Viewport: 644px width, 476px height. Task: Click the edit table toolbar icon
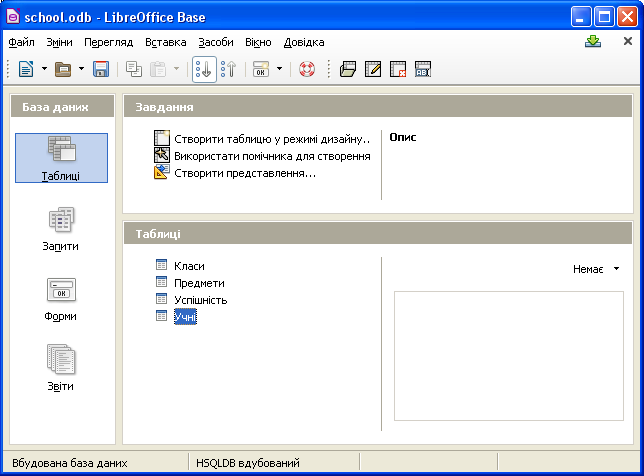click(373, 69)
